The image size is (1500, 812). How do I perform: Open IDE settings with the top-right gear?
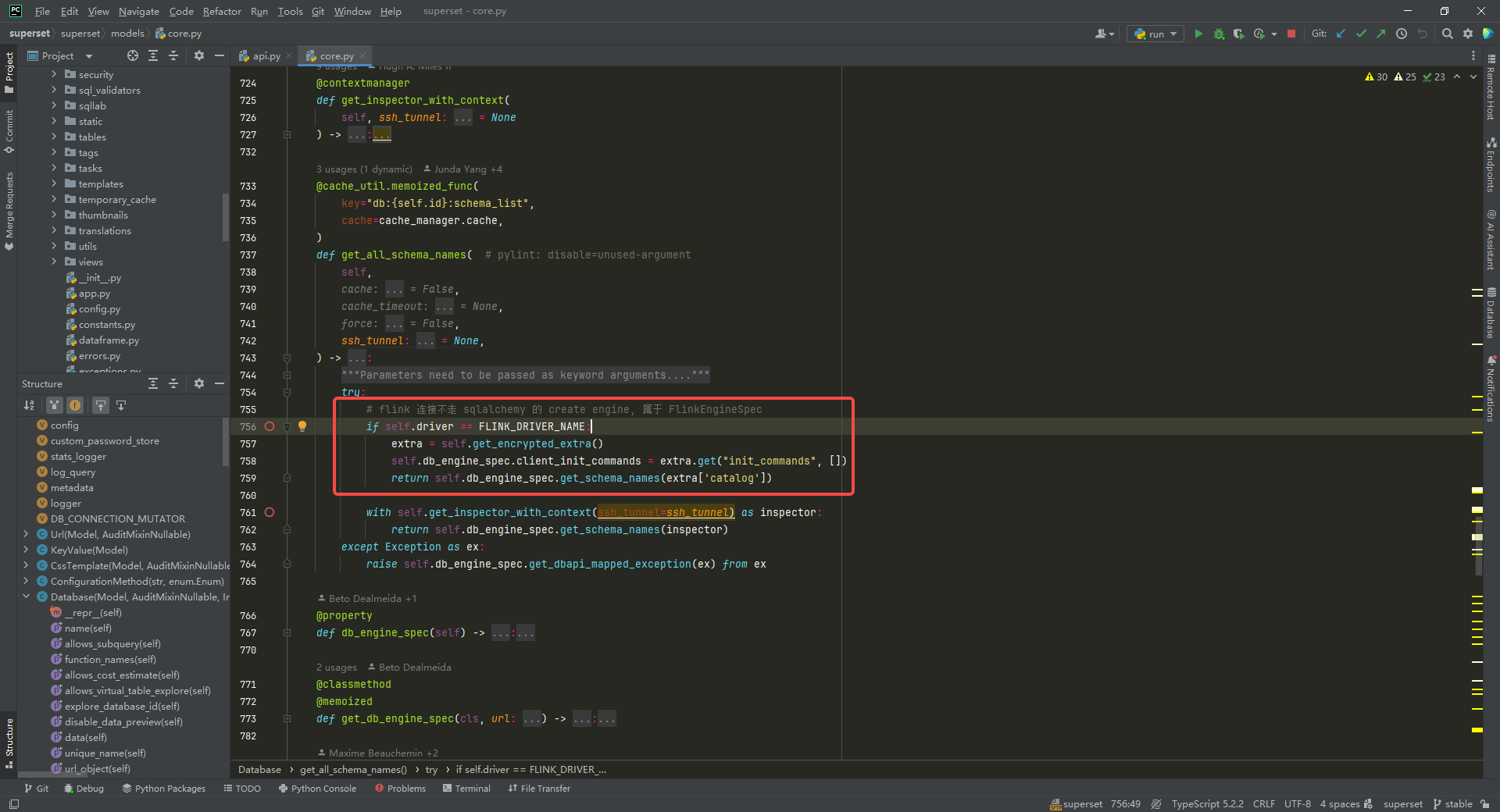coord(1468,34)
